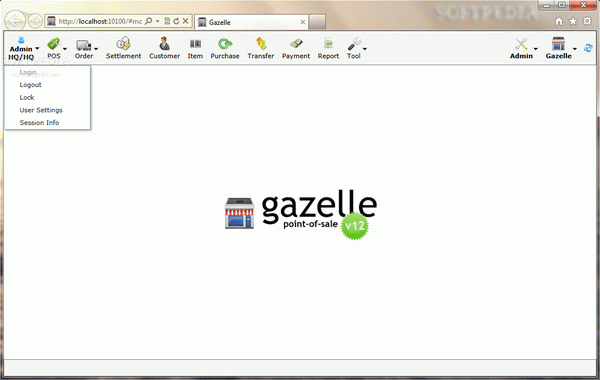This screenshot has width=600, height=380.
Task: Open browser Favorites star icon
Action: point(573,21)
